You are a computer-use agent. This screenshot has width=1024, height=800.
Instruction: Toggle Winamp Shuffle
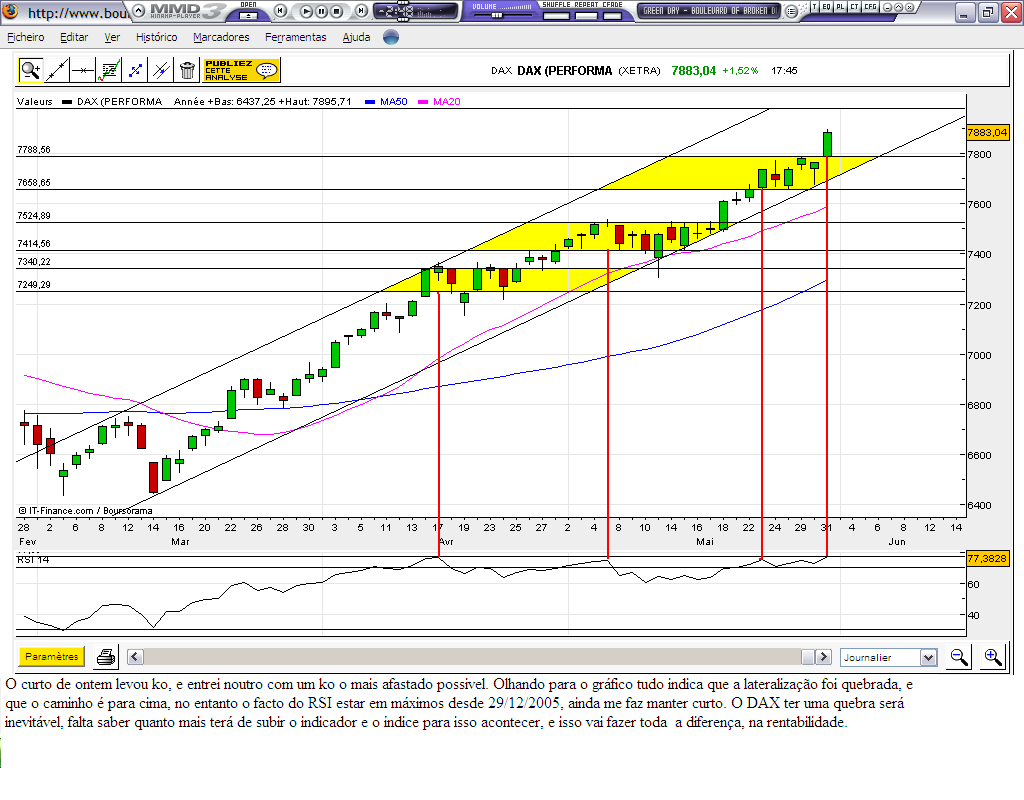pos(556,14)
